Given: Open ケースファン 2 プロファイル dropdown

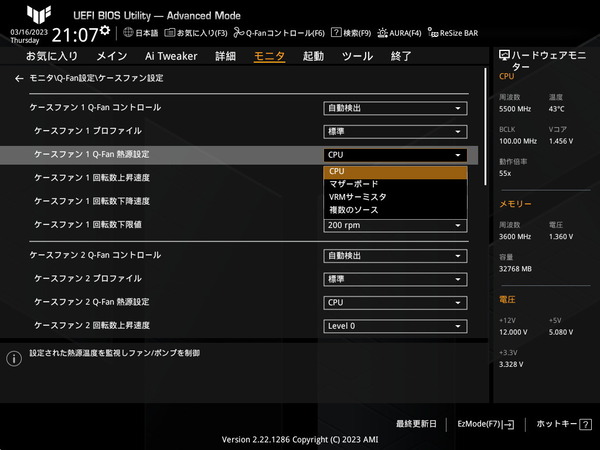Looking at the screenshot, I should [395, 279].
